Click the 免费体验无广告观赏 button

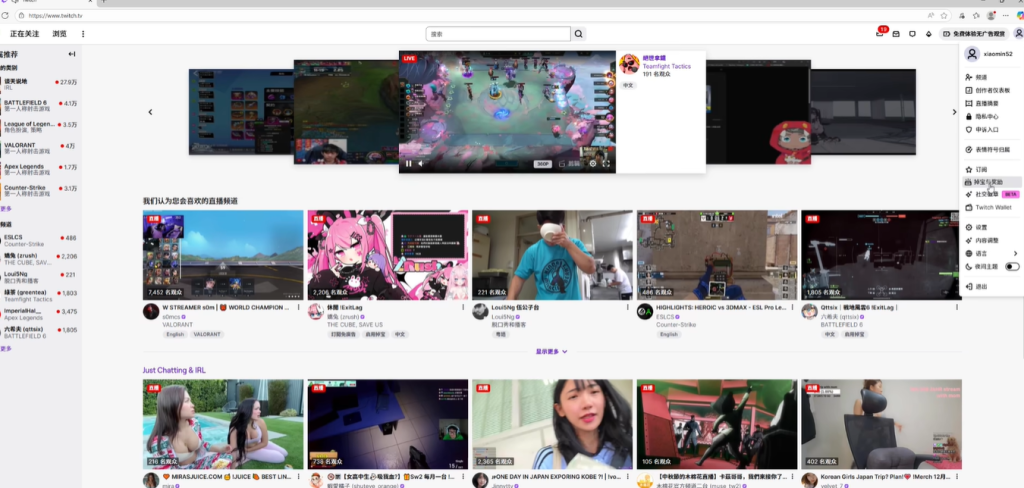pos(975,34)
